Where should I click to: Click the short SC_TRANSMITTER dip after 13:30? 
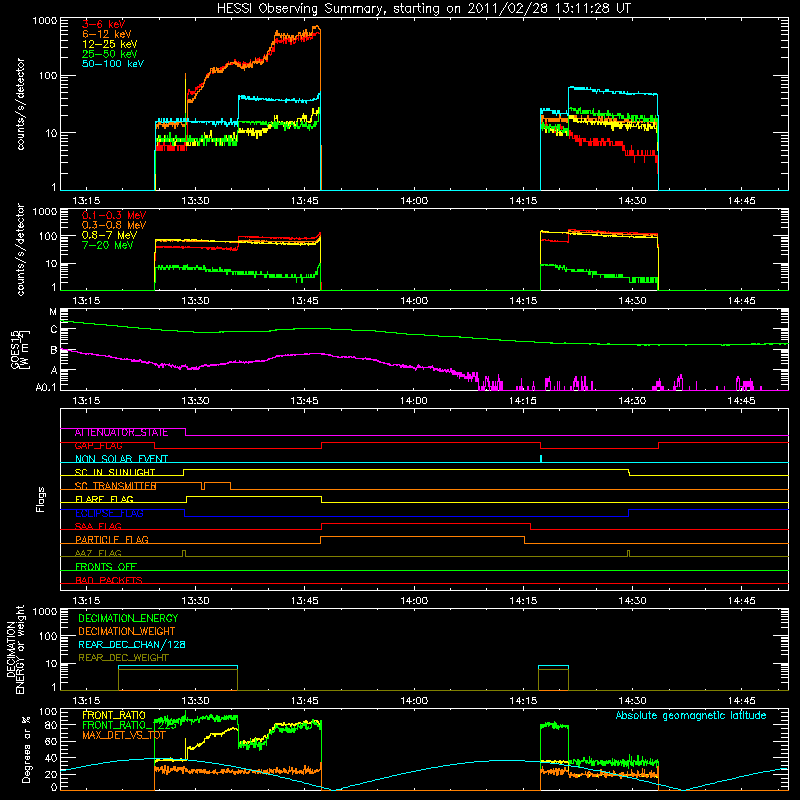(203, 486)
